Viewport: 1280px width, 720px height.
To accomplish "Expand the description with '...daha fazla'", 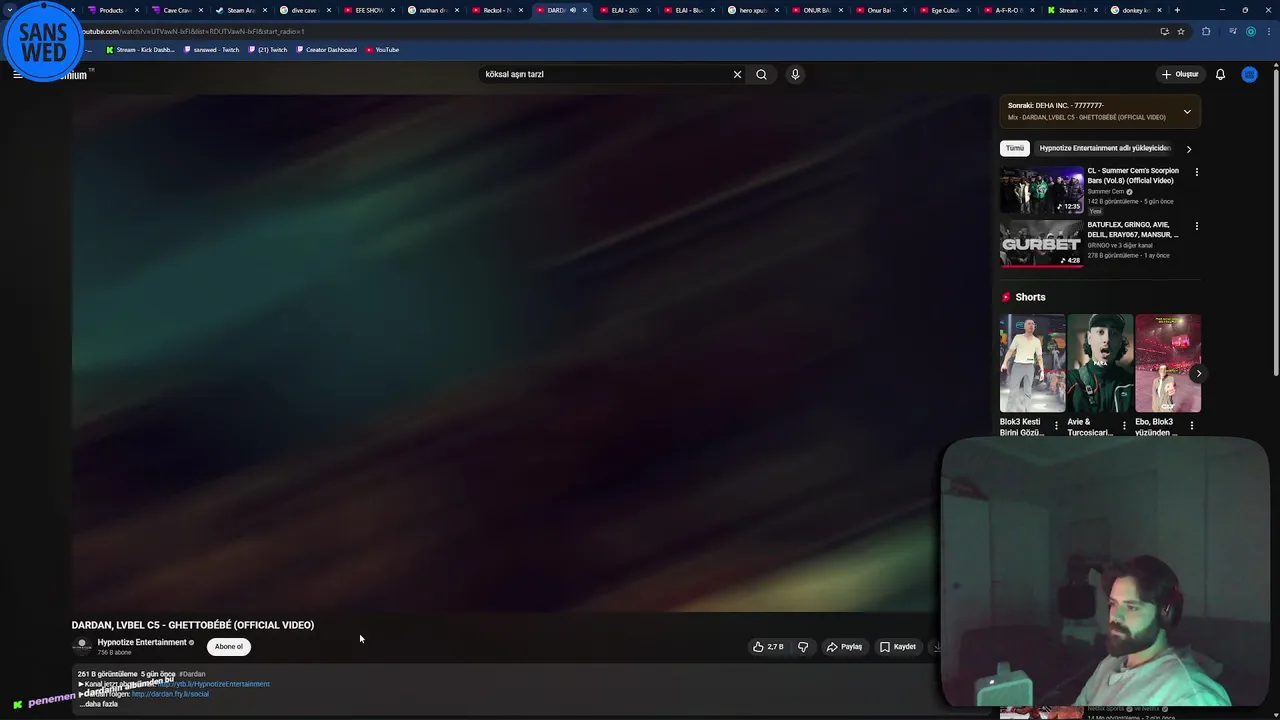I will pos(99,704).
